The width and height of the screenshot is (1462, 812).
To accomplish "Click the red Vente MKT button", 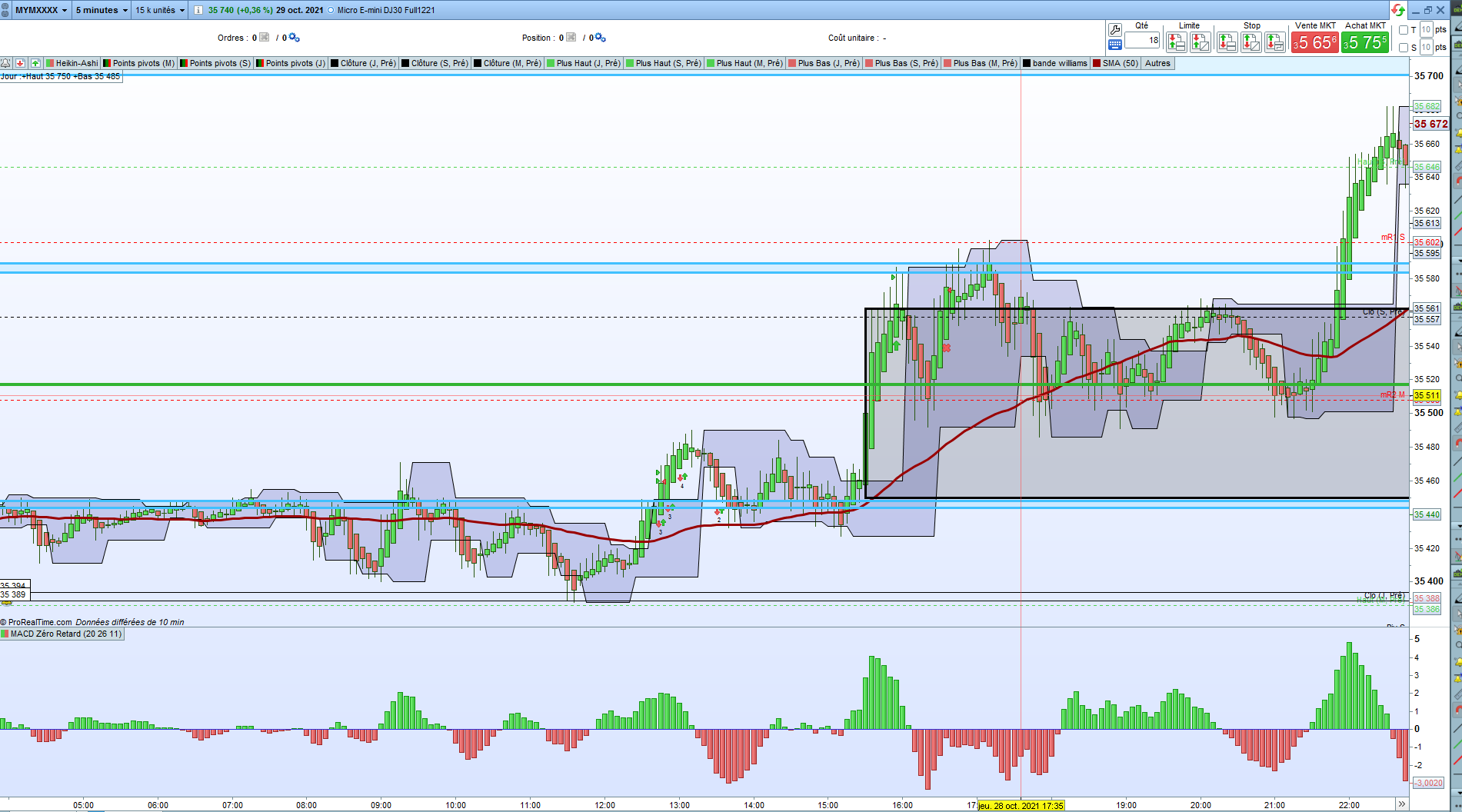I will [x=1315, y=42].
